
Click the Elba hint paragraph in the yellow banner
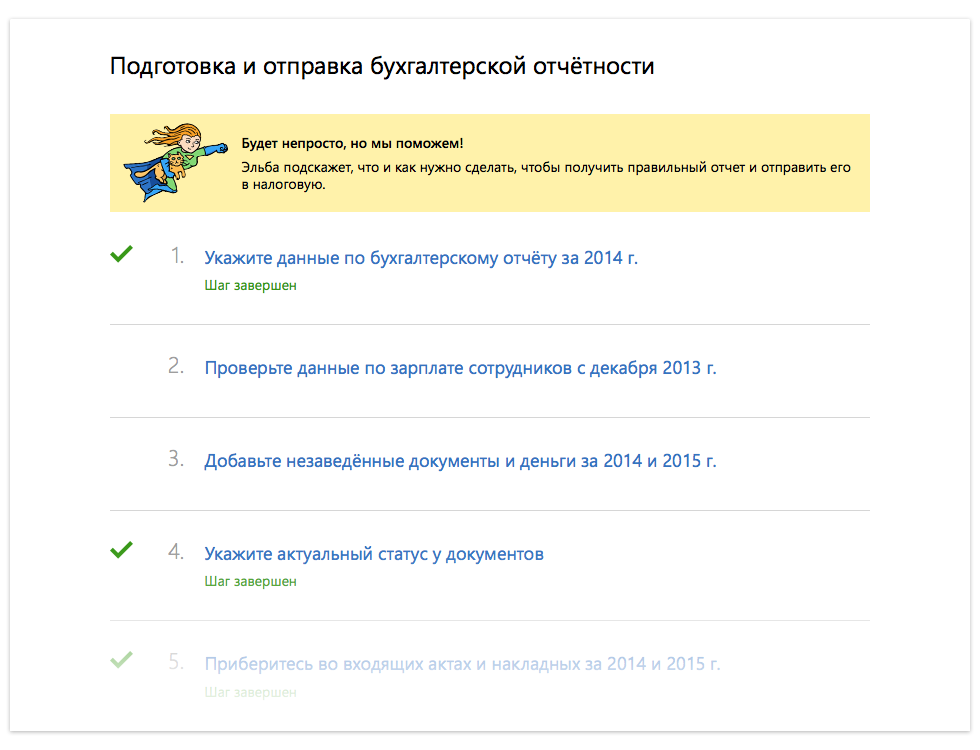pyautogui.click(x=546, y=176)
